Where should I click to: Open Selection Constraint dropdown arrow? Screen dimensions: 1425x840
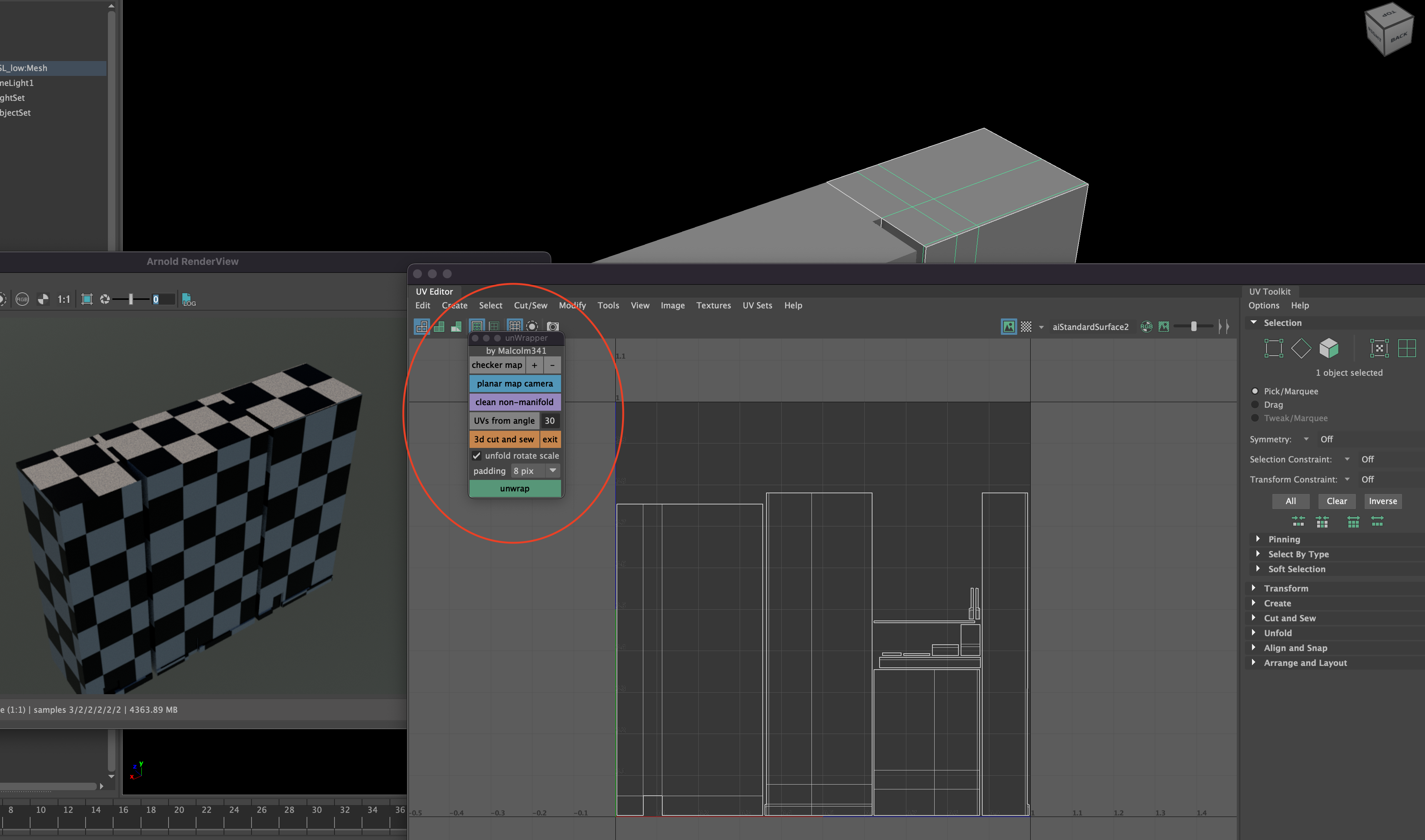[1347, 459]
